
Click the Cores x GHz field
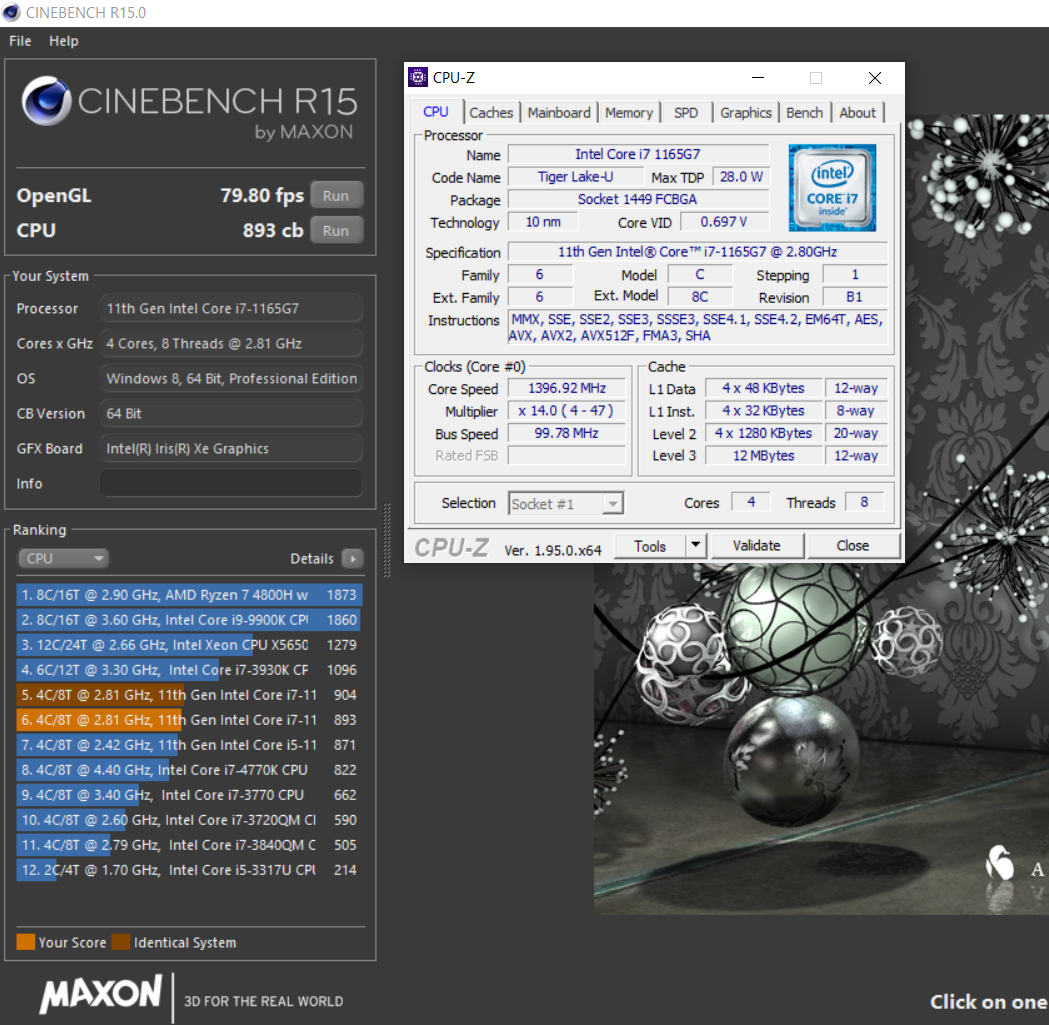pyautogui.click(x=231, y=343)
